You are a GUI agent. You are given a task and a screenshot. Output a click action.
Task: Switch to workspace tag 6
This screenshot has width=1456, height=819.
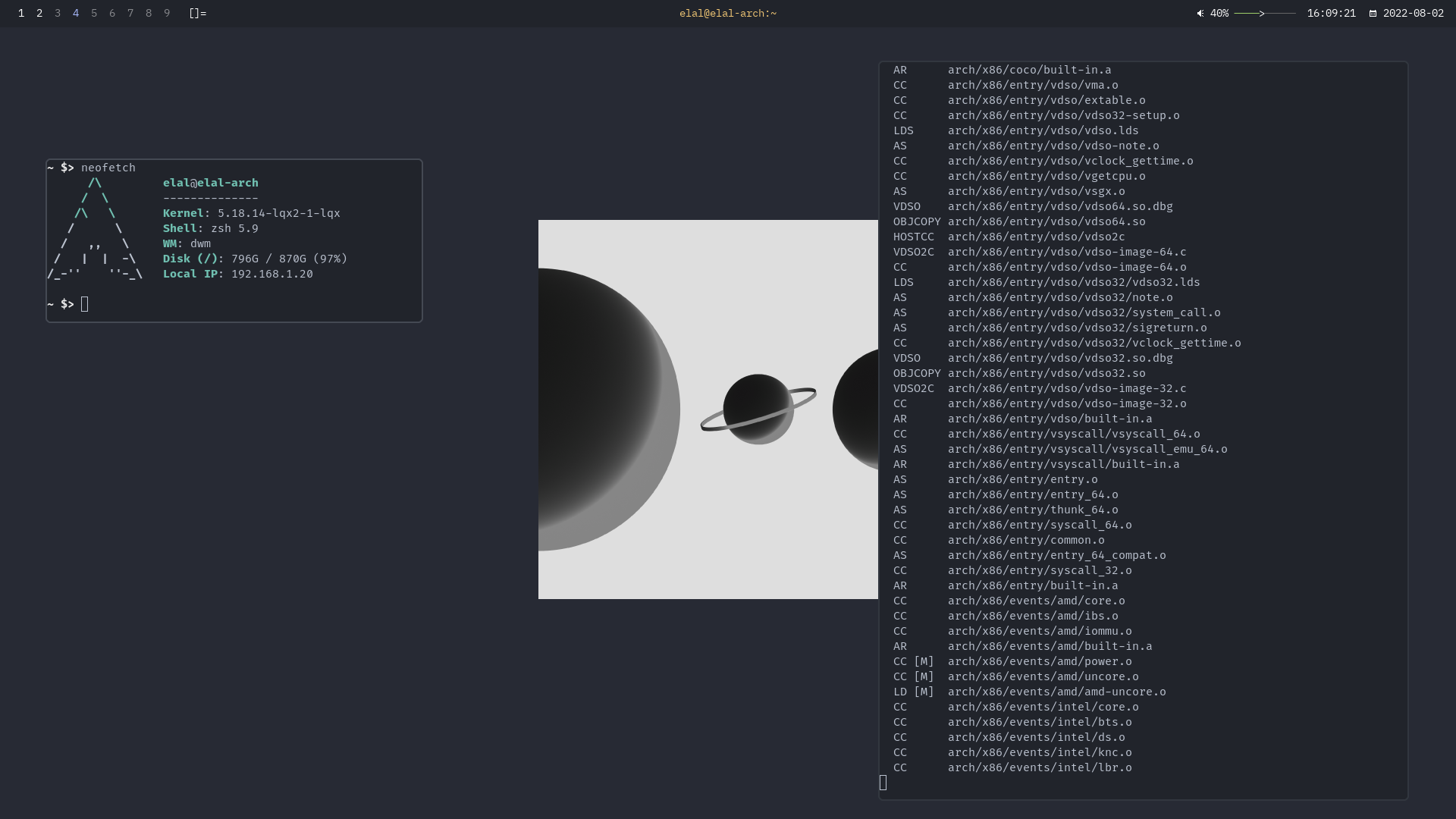point(112,14)
